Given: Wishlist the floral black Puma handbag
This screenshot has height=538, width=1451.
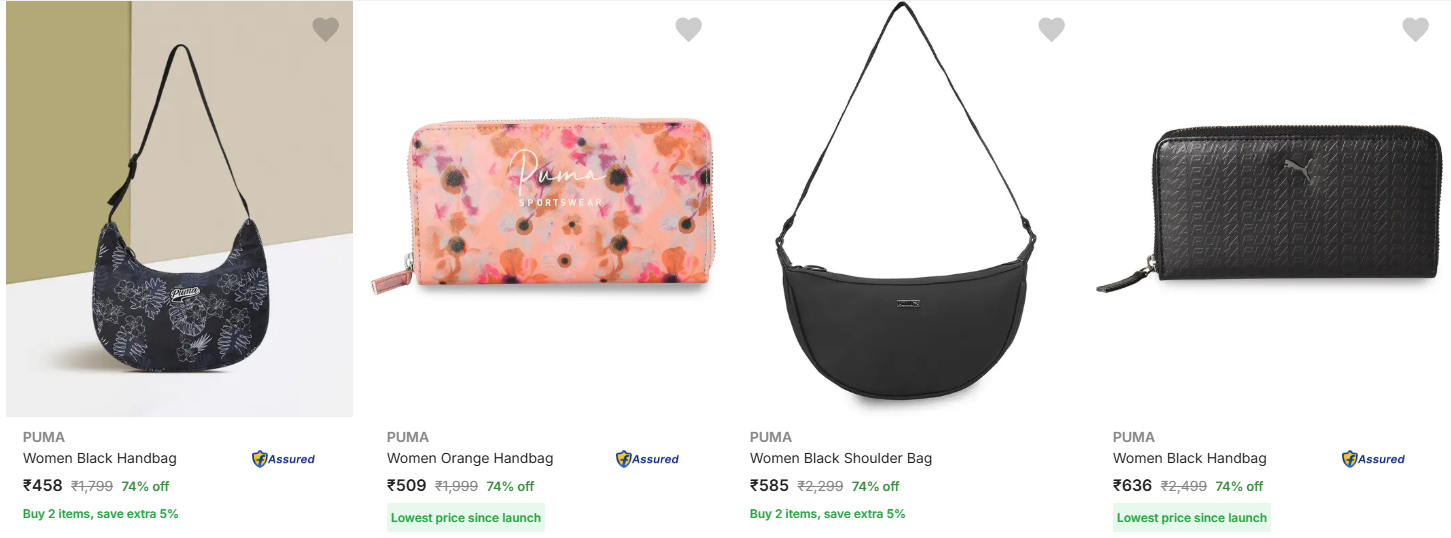Looking at the screenshot, I should click(x=326, y=30).
